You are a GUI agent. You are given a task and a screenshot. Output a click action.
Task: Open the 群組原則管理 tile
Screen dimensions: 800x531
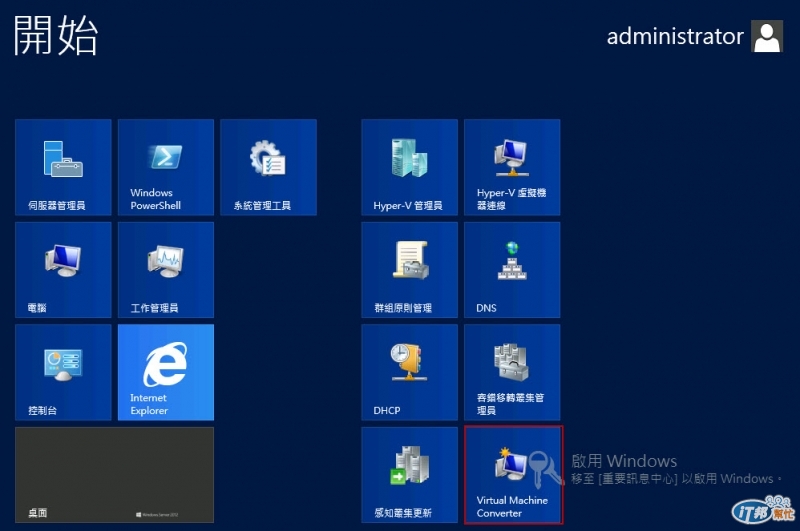409,270
